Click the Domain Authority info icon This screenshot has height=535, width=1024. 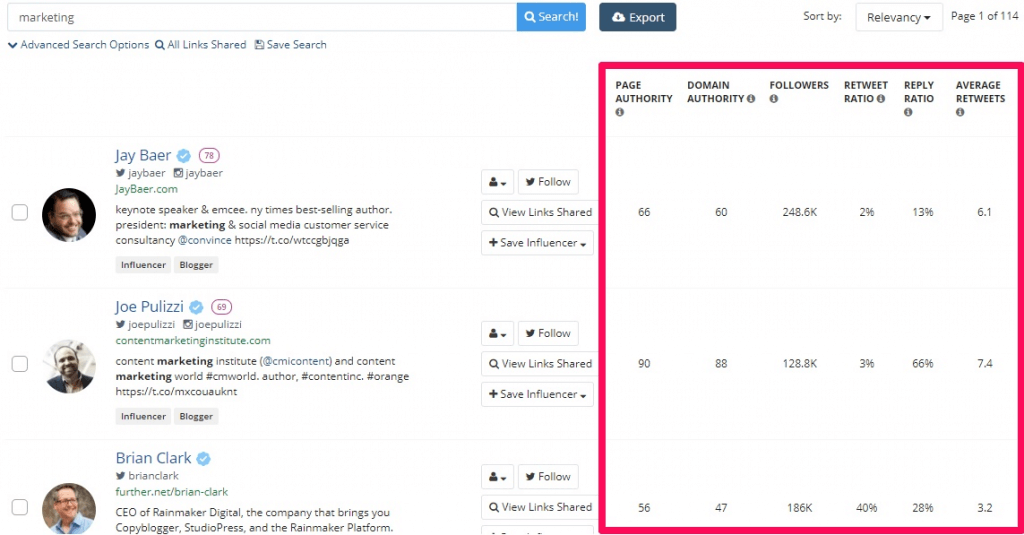click(751, 99)
